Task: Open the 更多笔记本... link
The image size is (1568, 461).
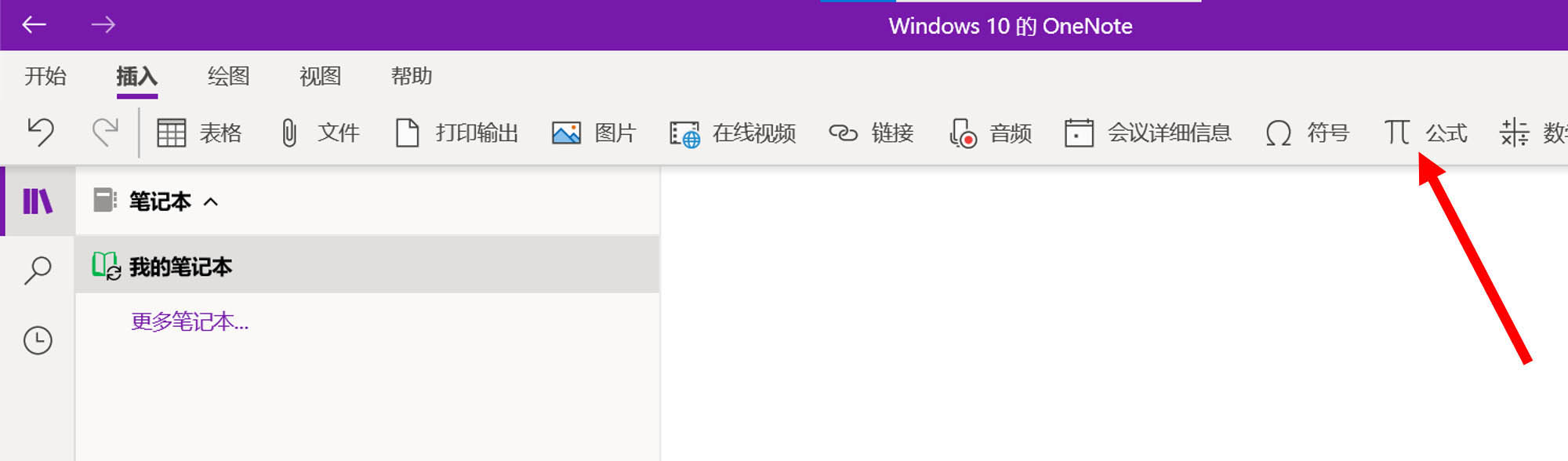Action: tap(190, 321)
